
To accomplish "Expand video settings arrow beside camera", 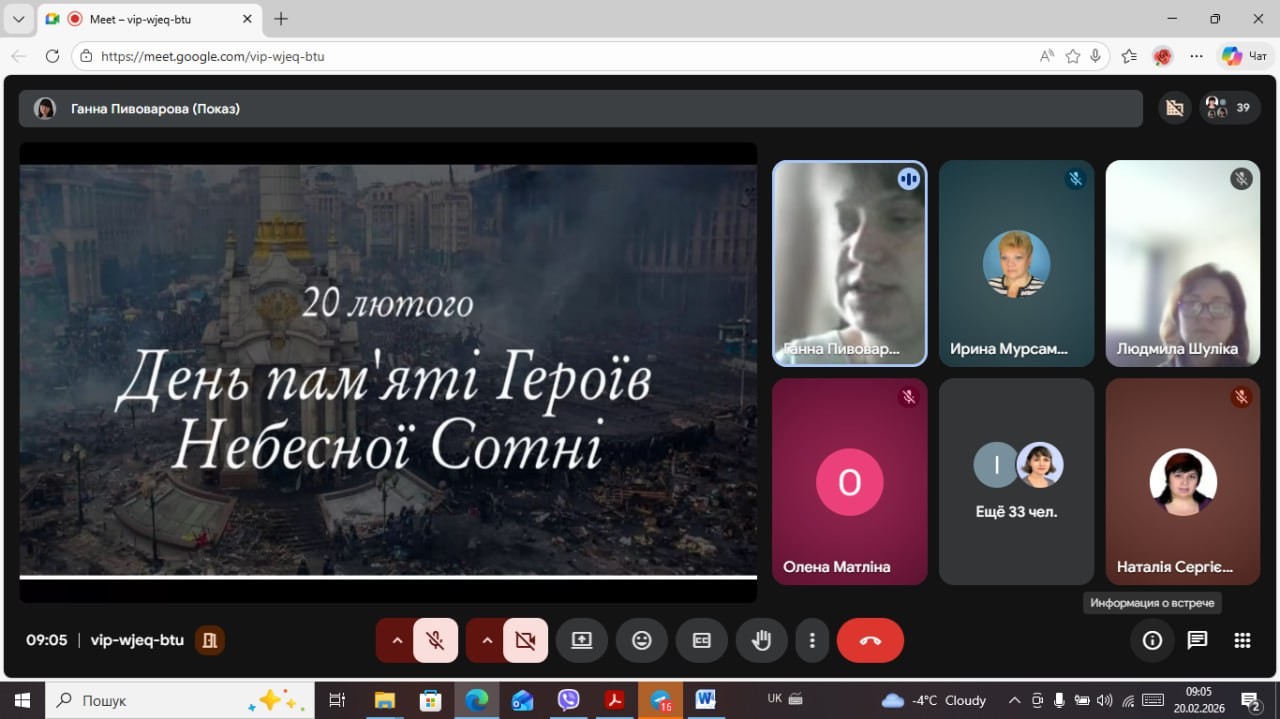I will (x=487, y=641).
